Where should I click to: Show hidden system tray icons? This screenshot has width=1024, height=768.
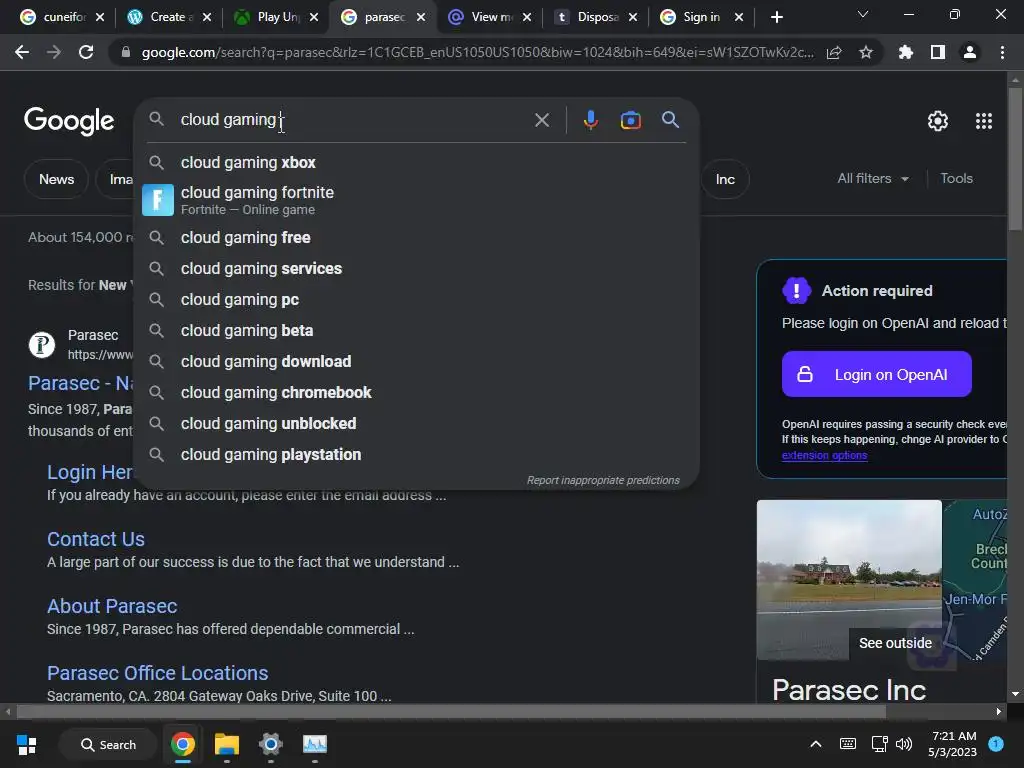816,744
